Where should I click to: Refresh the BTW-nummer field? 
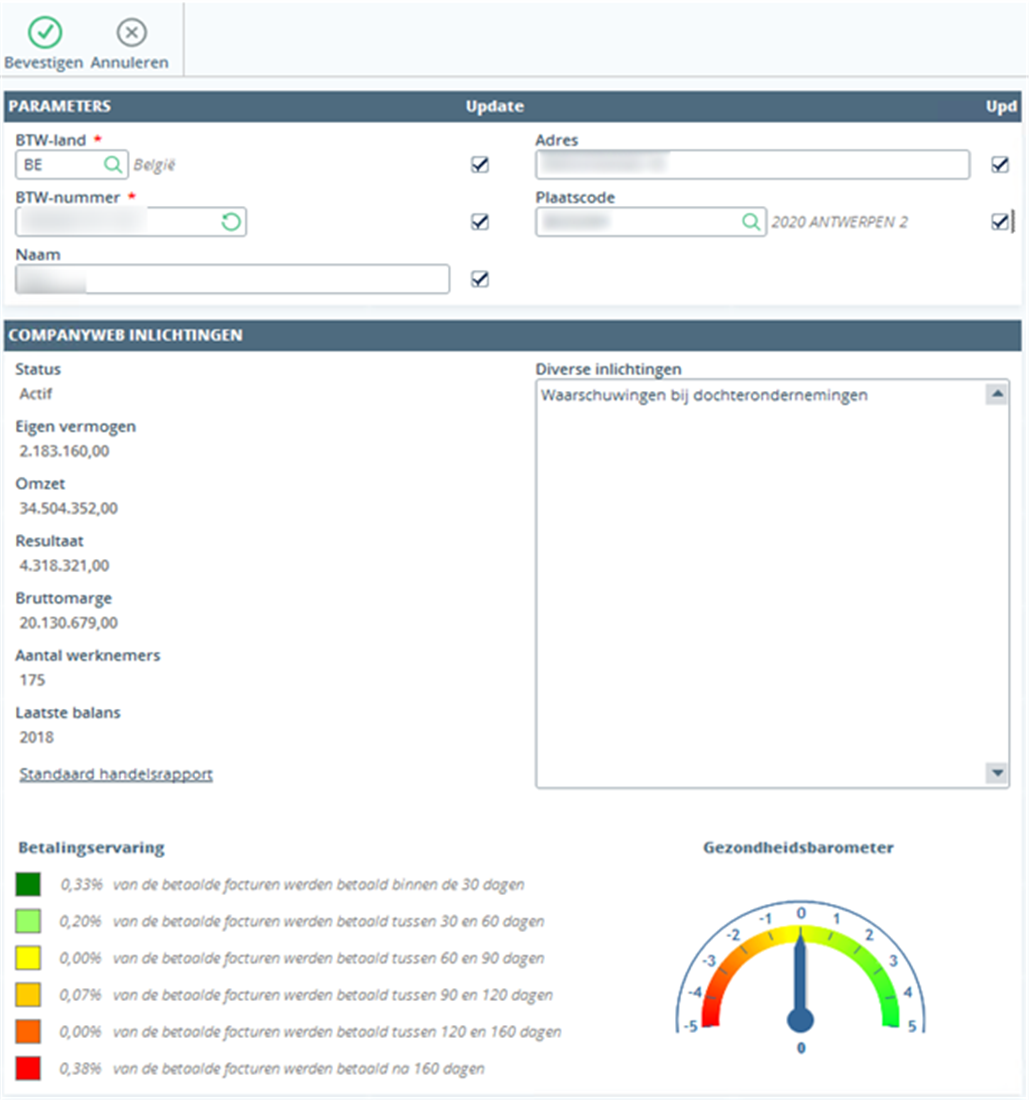click(x=231, y=222)
